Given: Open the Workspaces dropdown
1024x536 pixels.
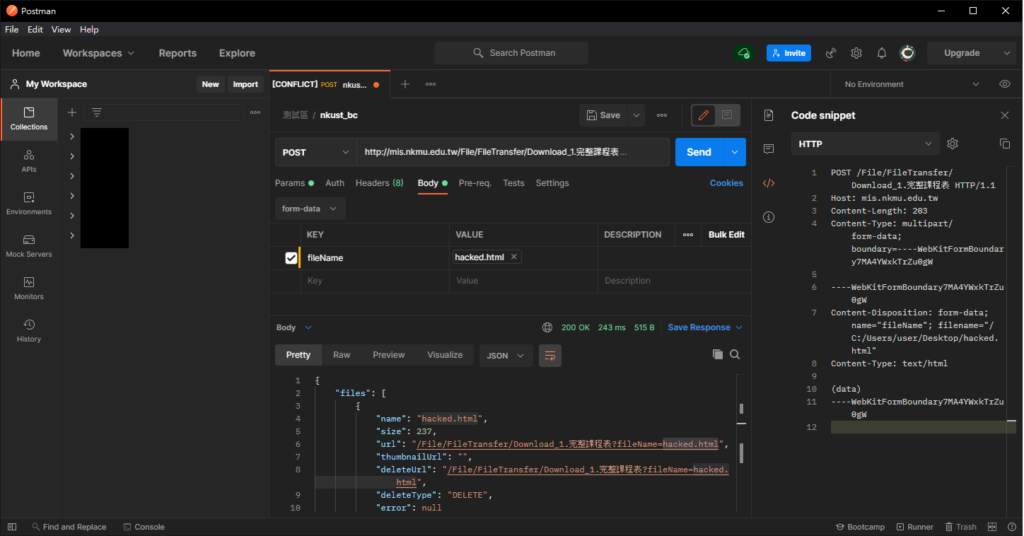Looking at the screenshot, I should pos(98,53).
